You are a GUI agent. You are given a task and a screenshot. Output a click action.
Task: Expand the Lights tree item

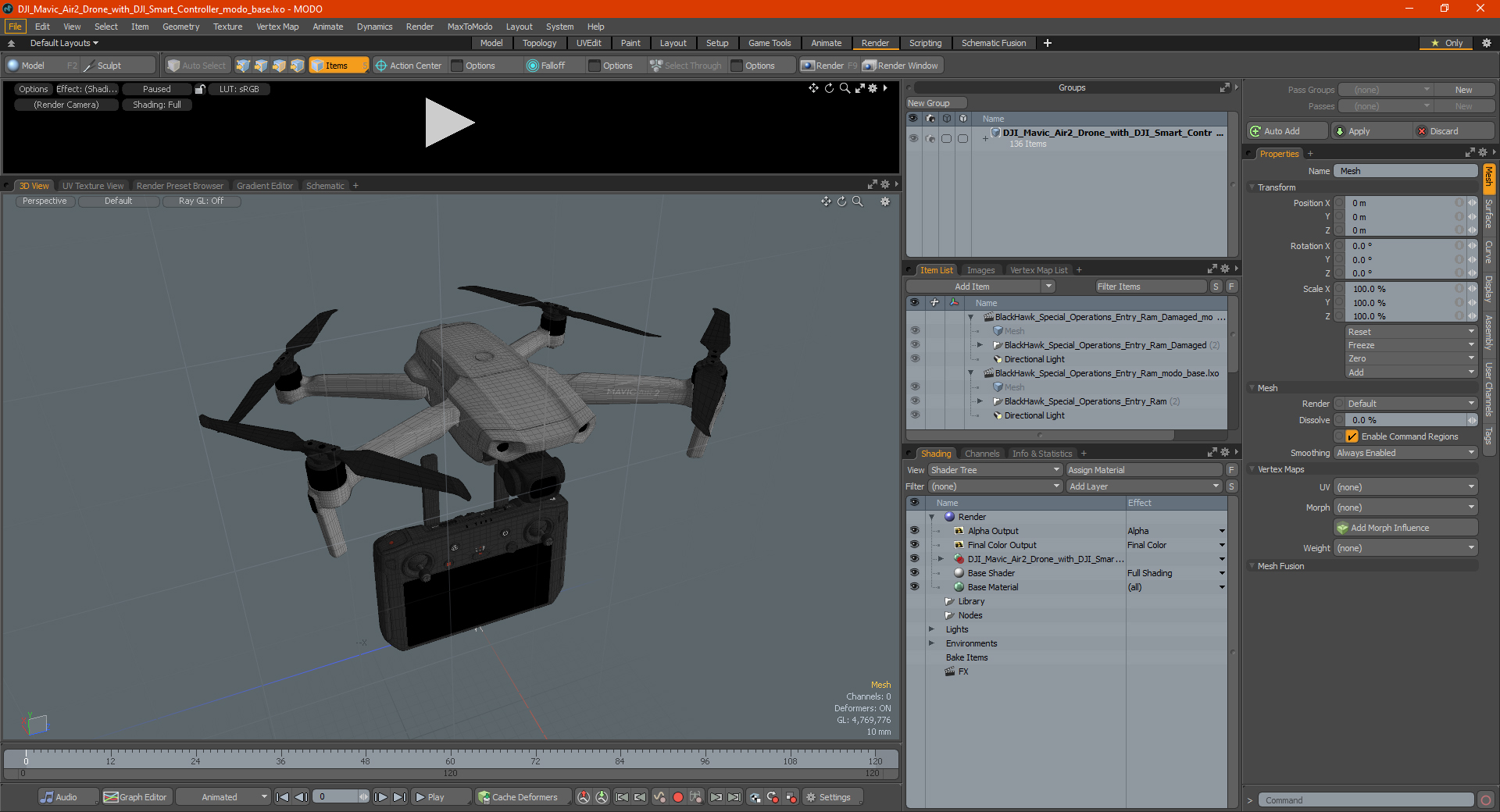[931, 629]
